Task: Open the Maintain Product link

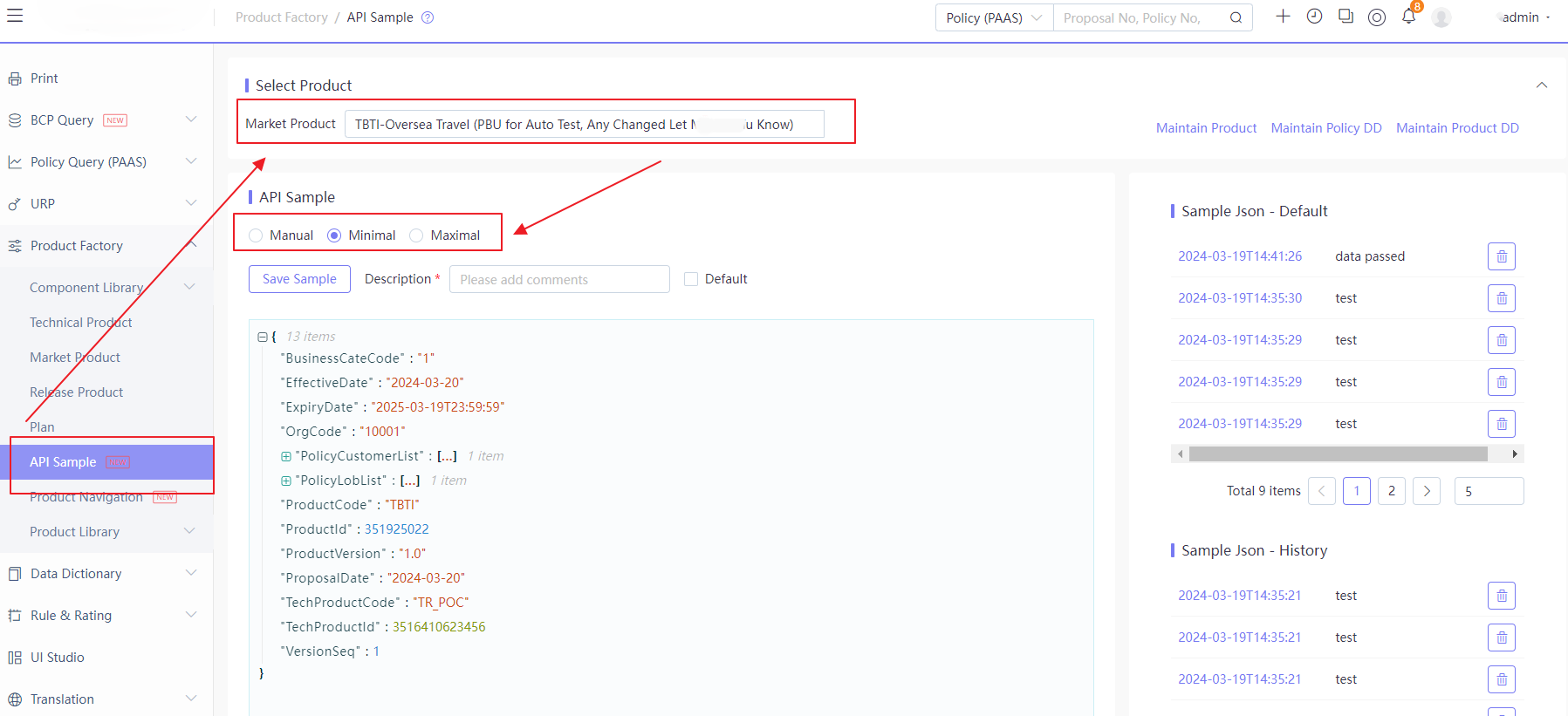Action: [x=1206, y=128]
